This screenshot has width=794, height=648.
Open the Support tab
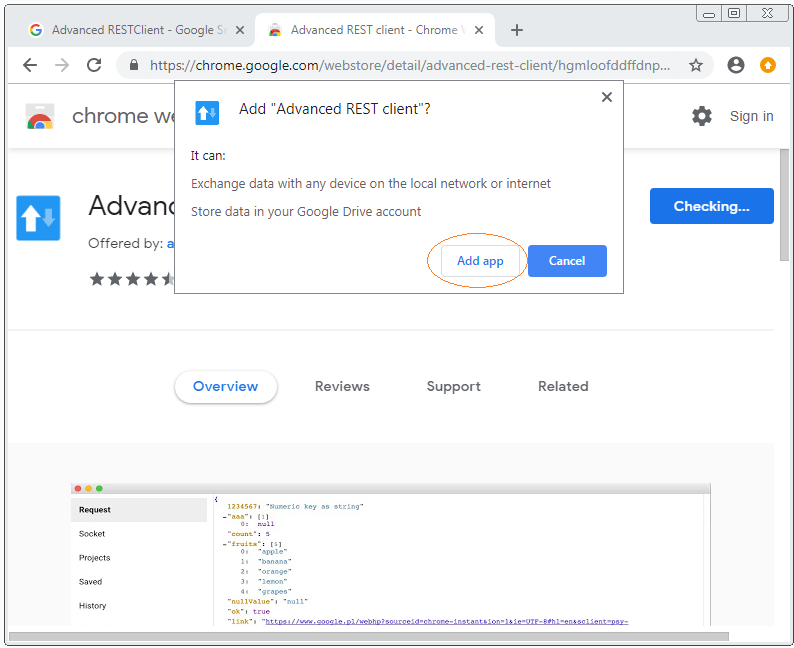(454, 387)
